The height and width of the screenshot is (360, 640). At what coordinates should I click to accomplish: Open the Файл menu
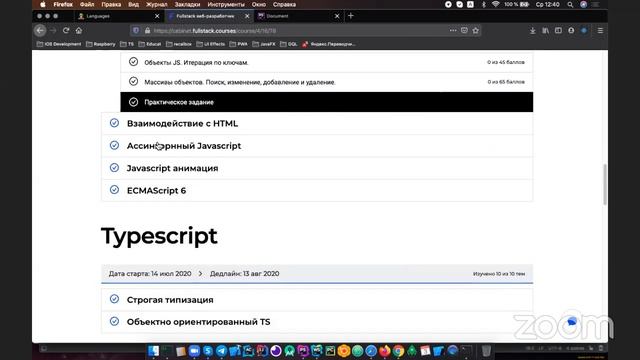[87, 4]
